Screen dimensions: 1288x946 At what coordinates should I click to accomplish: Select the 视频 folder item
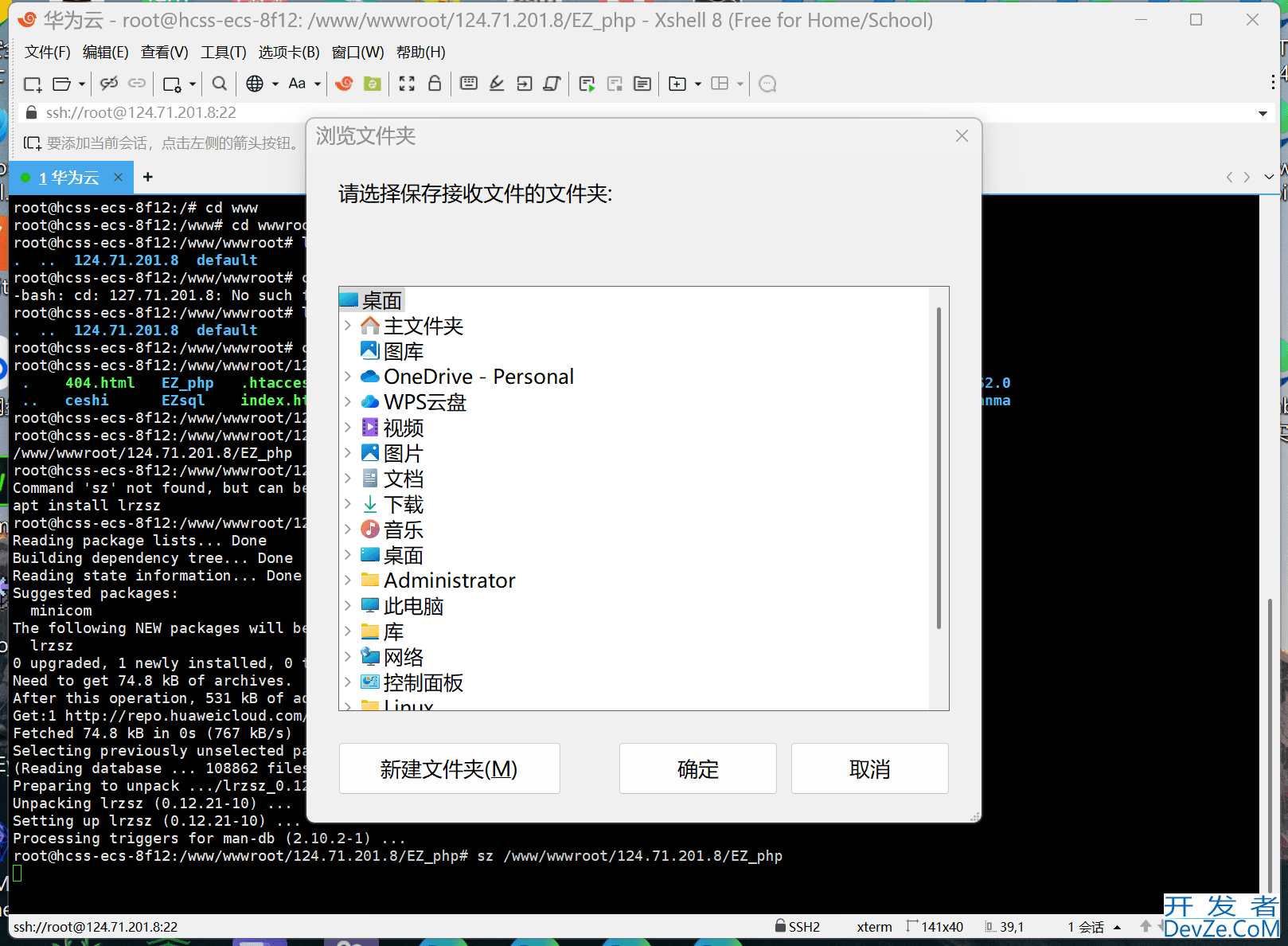click(x=392, y=428)
